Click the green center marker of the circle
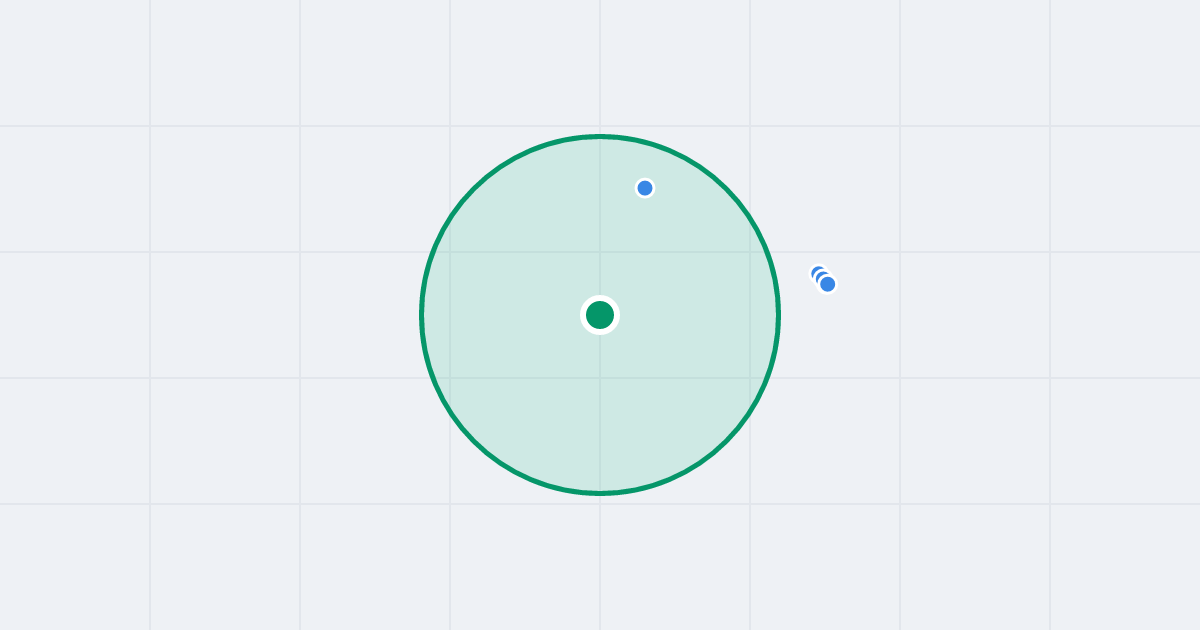1200x630 pixels. point(600,315)
